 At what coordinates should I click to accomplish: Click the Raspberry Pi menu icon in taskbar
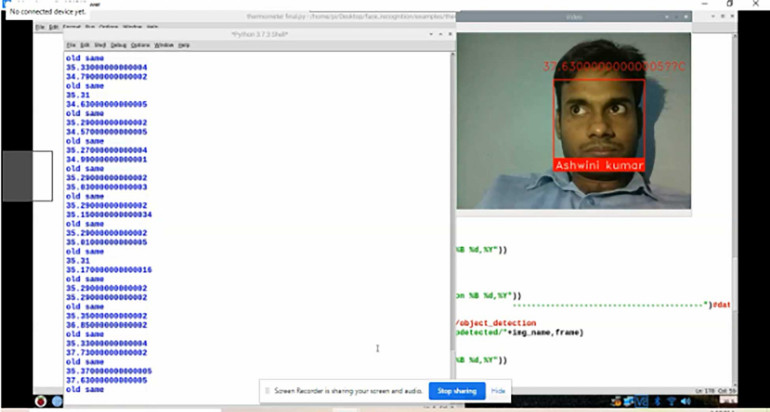tap(41, 401)
